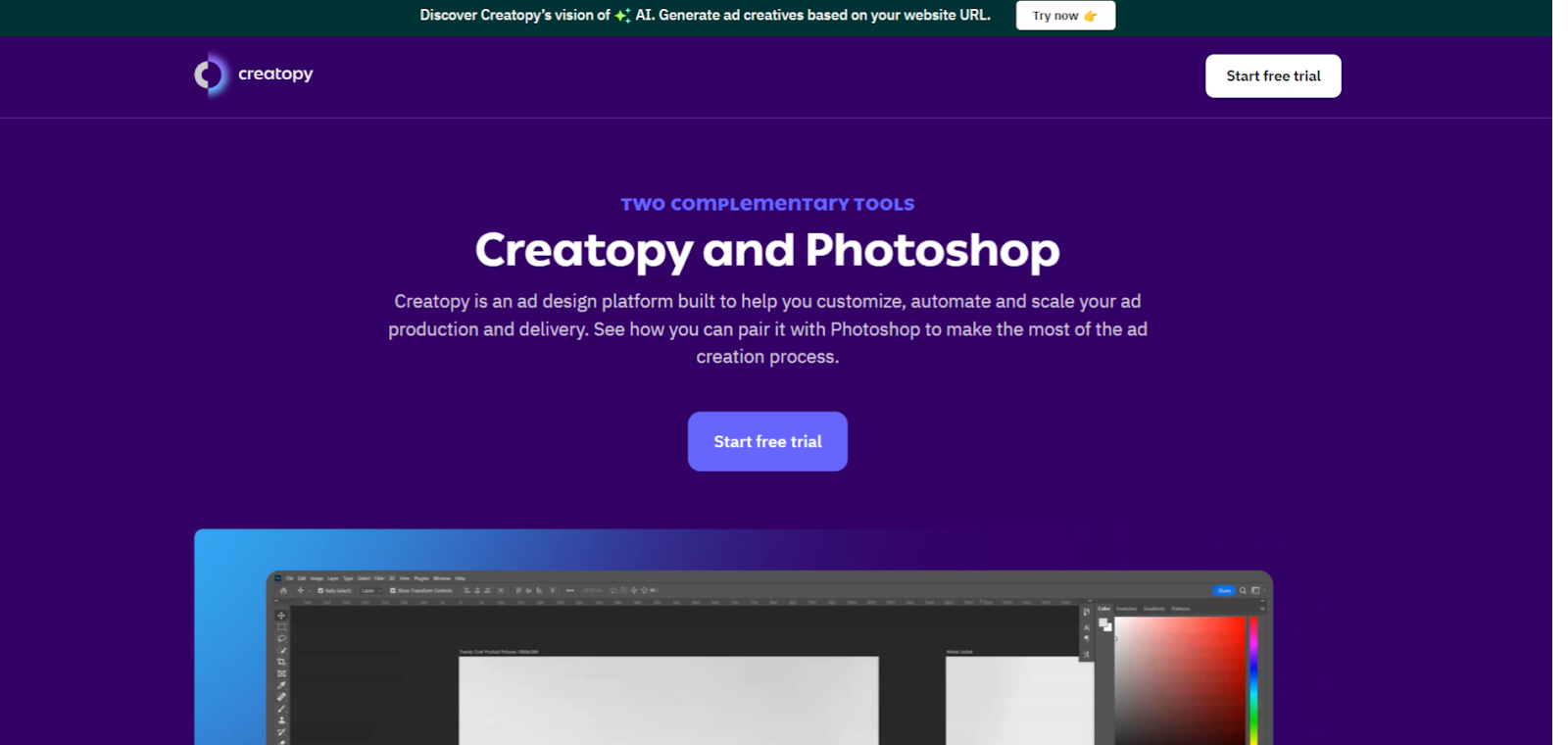Click the foreground color swatch
Screen dimensions: 1568x745
click(x=1102, y=621)
